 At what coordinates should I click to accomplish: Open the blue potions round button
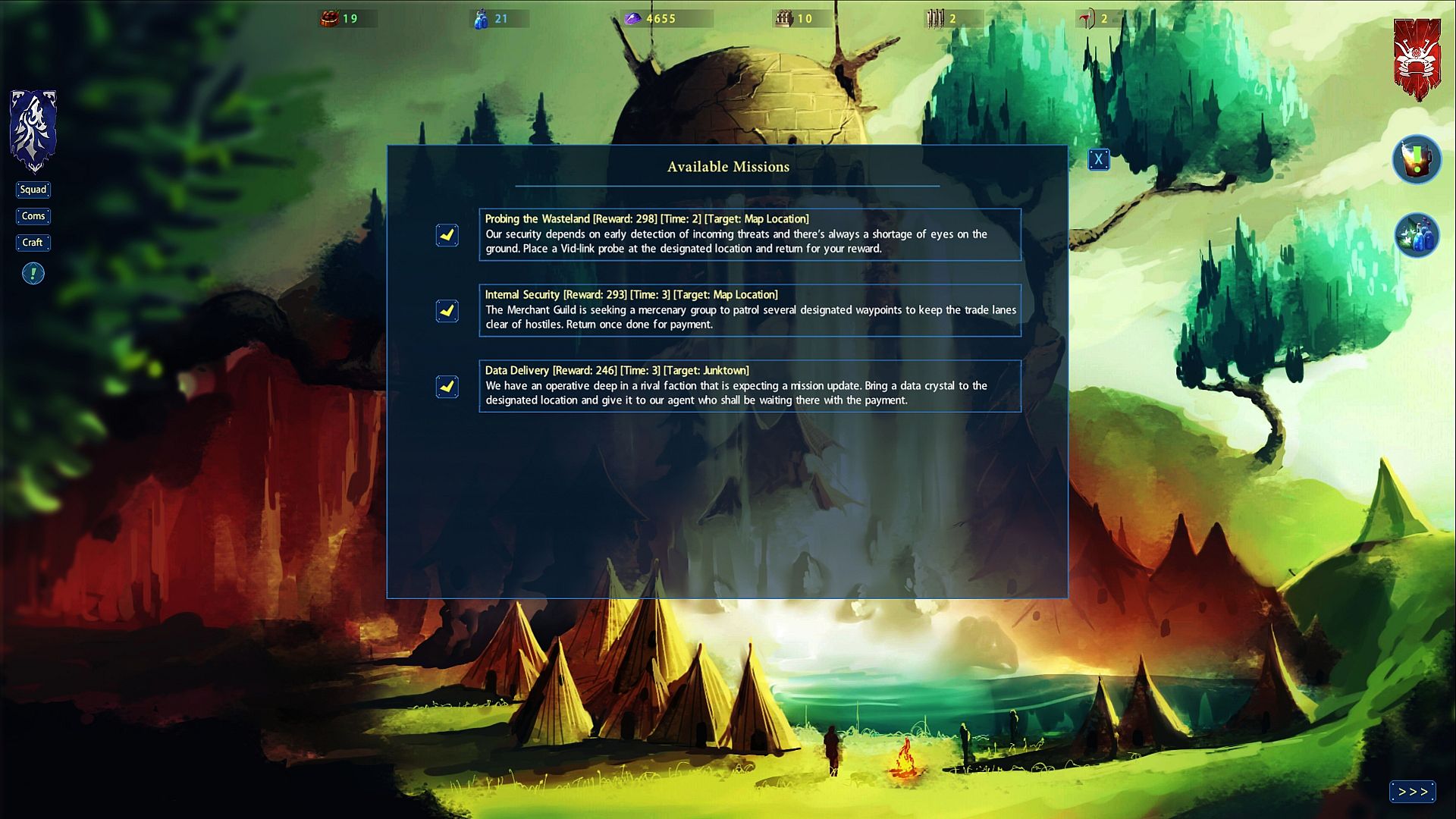pos(1417,235)
